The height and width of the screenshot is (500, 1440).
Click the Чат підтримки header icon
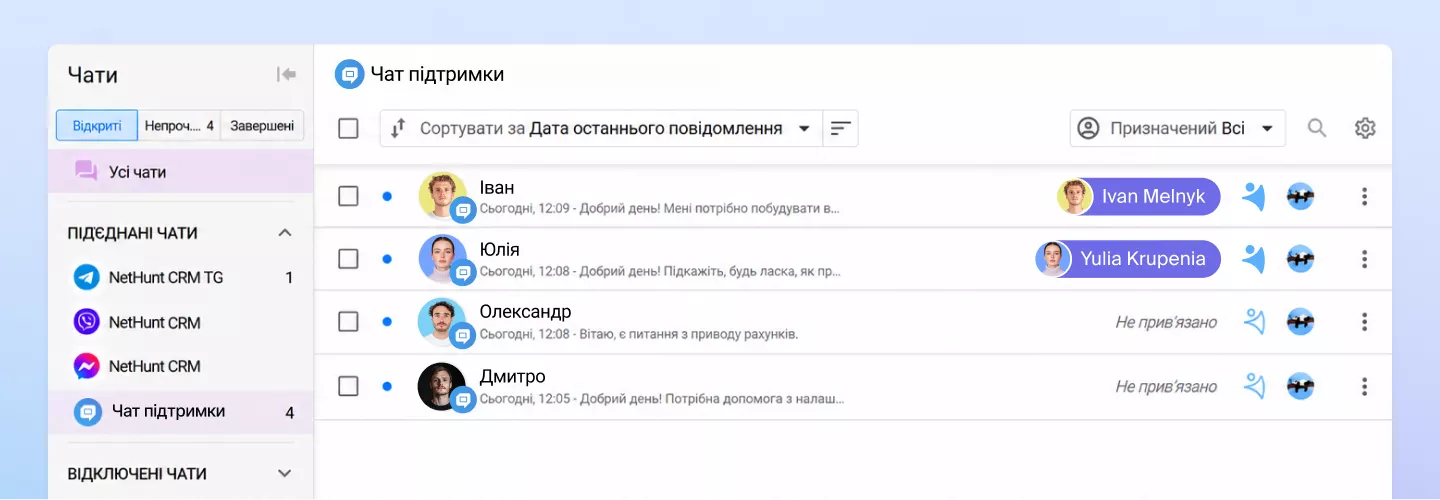349,74
